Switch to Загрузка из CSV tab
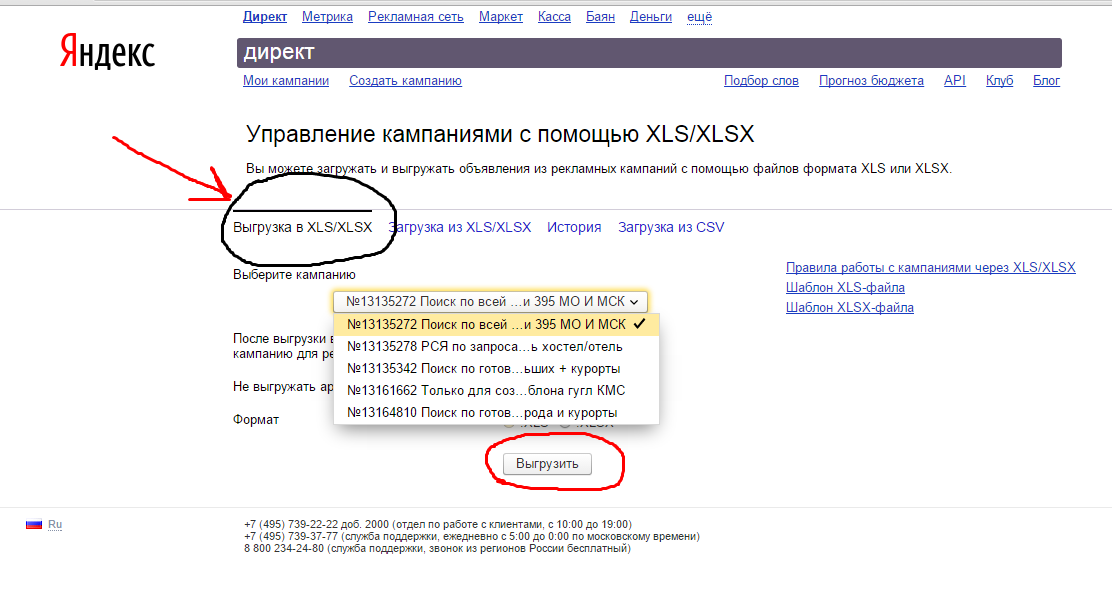Image resolution: width=1112 pixels, height=605 pixels. click(x=671, y=227)
